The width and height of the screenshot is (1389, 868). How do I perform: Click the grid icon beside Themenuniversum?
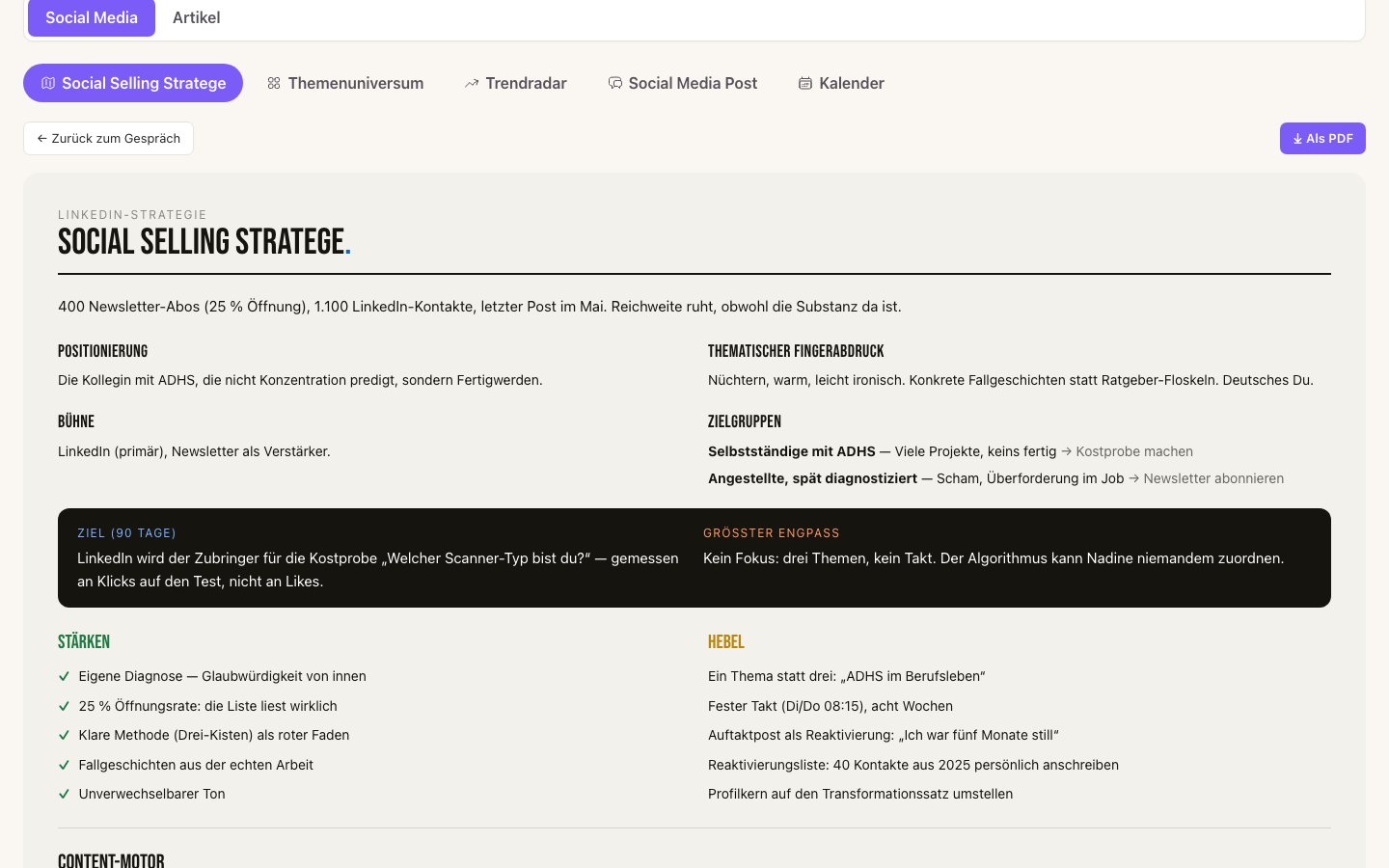[274, 83]
